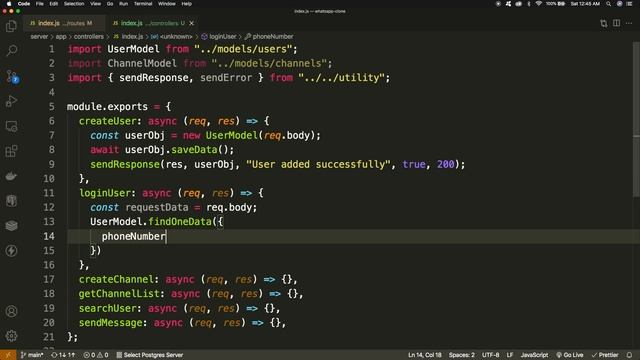Viewport: 640px width, 360px height.
Task: Click the Open Changes icon in editor toolbar
Action: [604, 23]
